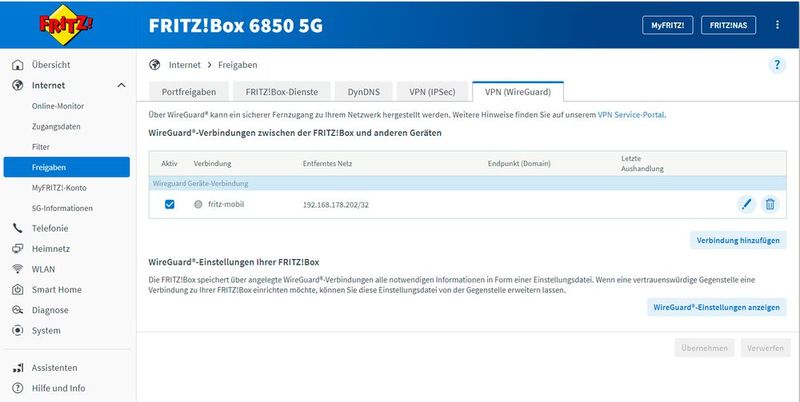The height and width of the screenshot is (402, 800).
Task: Click the WLAN wifi icon
Action: (x=17, y=269)
